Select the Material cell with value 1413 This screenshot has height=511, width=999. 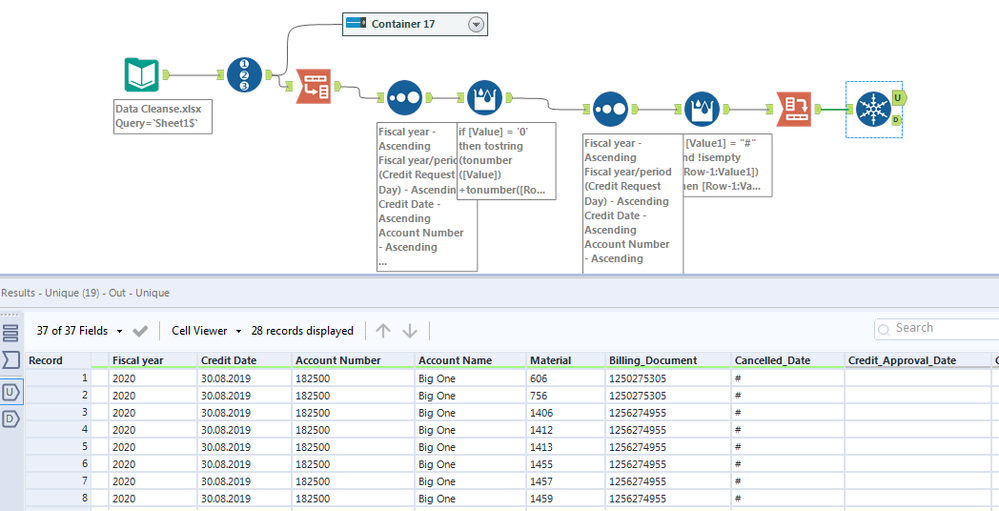[566, 447]
